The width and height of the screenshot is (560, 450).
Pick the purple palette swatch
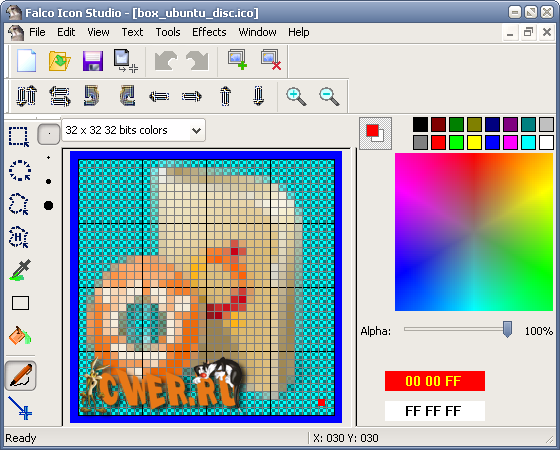[510, 125]
